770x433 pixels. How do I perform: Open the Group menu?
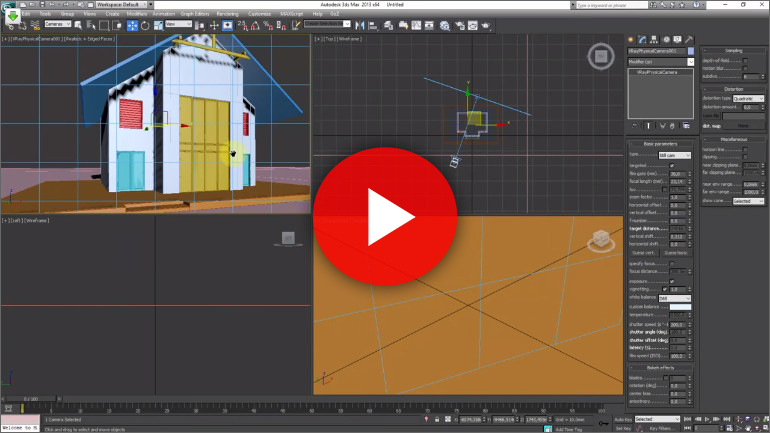point(67,14)
